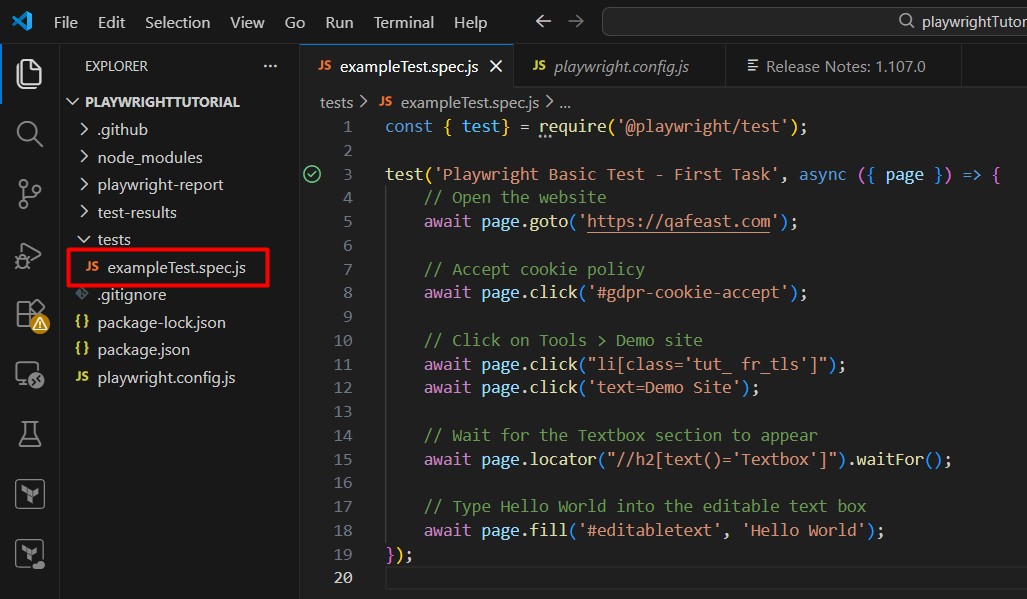Collapse the tests folder
Viewport: 1027px width, 599px height.
pos(113,239)
